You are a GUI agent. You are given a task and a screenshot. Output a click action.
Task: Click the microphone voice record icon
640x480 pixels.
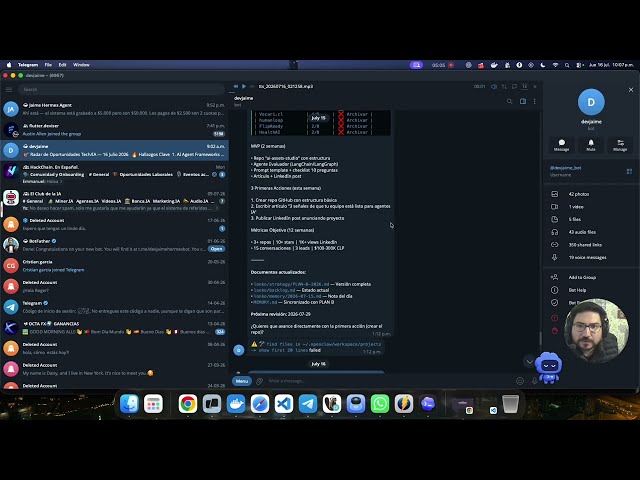tap(534, 381)
